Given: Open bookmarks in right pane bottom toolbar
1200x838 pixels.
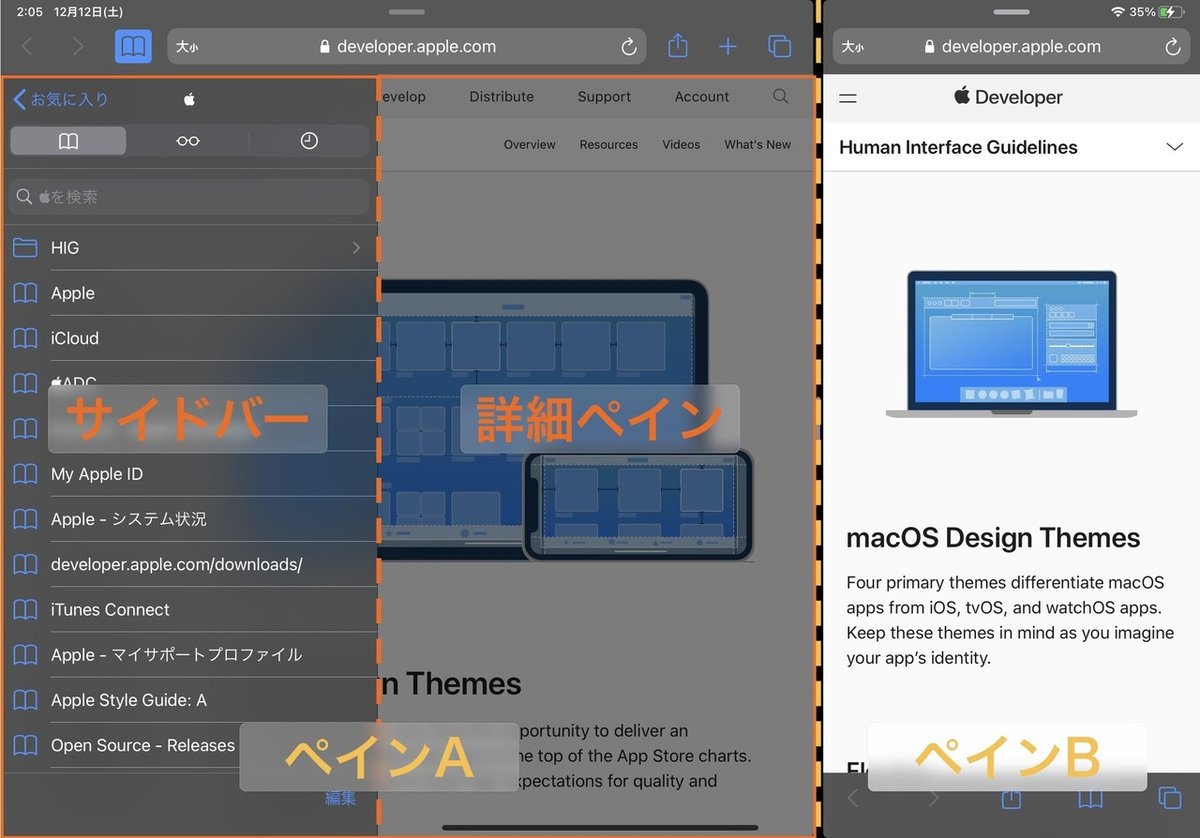Looking at the screenshot, I should pos(1090,798).
